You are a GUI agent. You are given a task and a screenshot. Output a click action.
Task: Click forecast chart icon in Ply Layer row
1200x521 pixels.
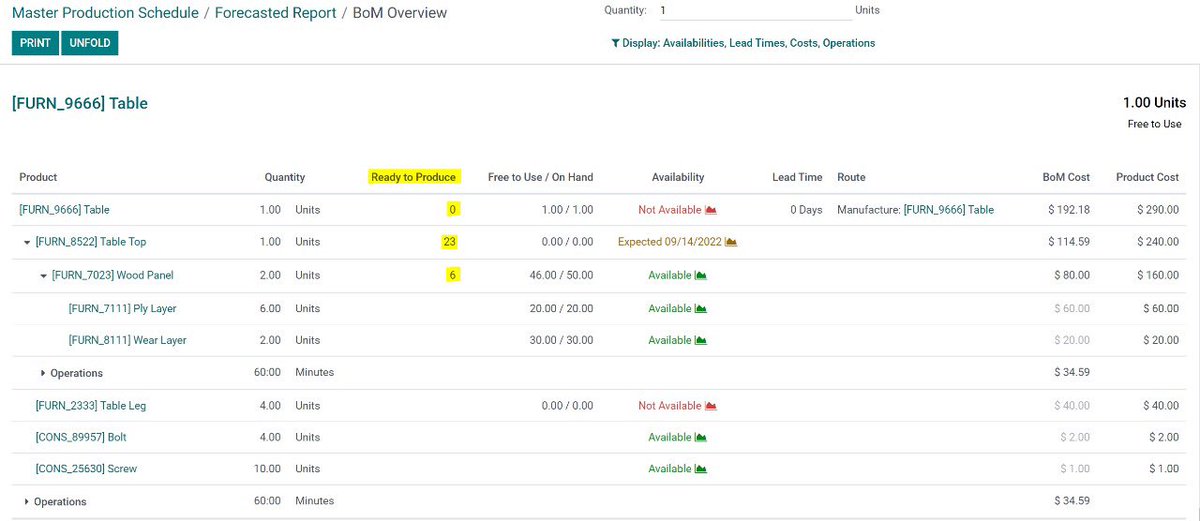tap(701, 309)
